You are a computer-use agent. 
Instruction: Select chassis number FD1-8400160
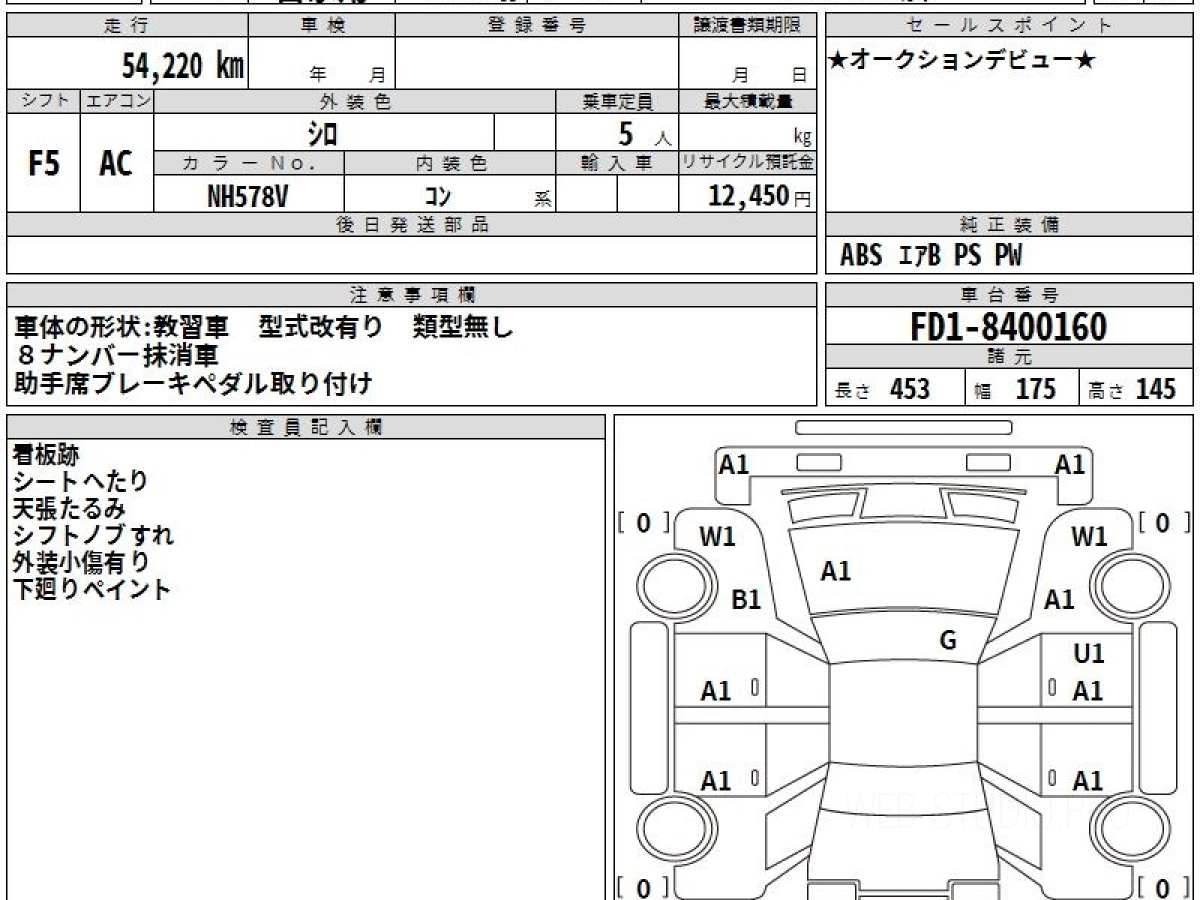[1008, 327]
